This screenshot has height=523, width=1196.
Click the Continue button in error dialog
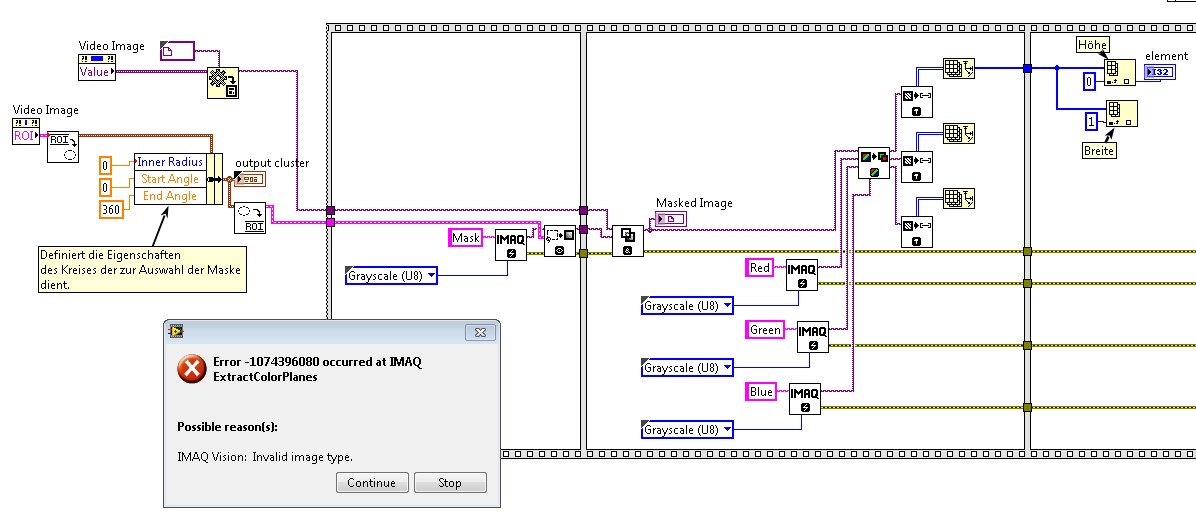coord(371,483)
